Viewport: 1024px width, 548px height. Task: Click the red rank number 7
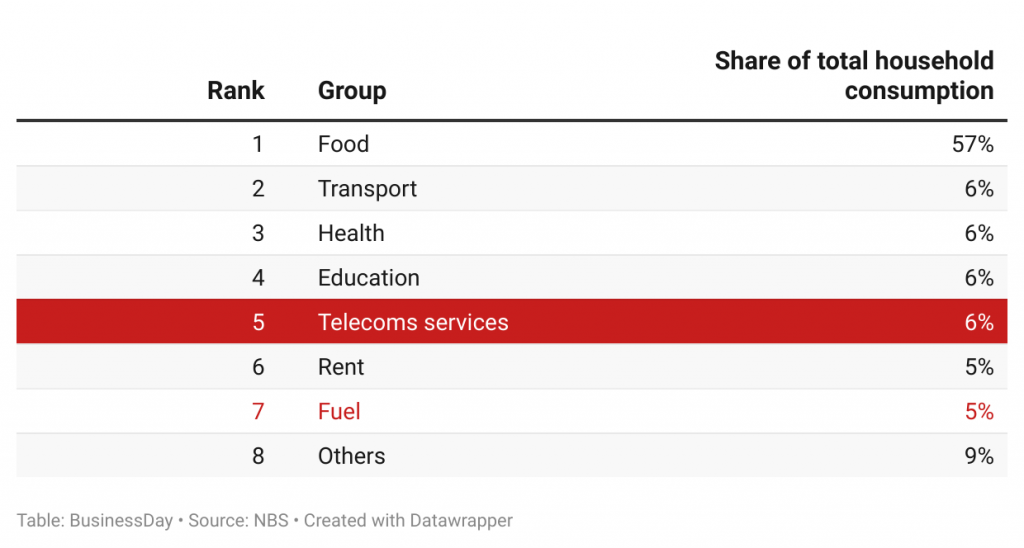[258, 411]
